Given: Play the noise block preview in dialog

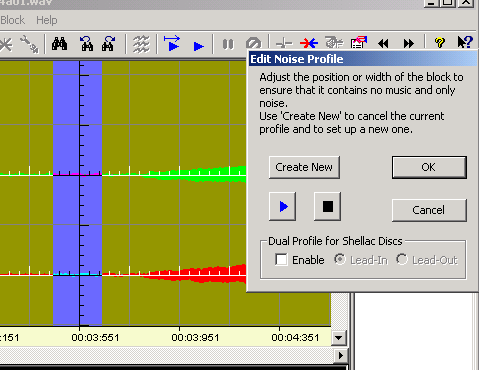Looking at the screenshot, I should click(283, 207).
